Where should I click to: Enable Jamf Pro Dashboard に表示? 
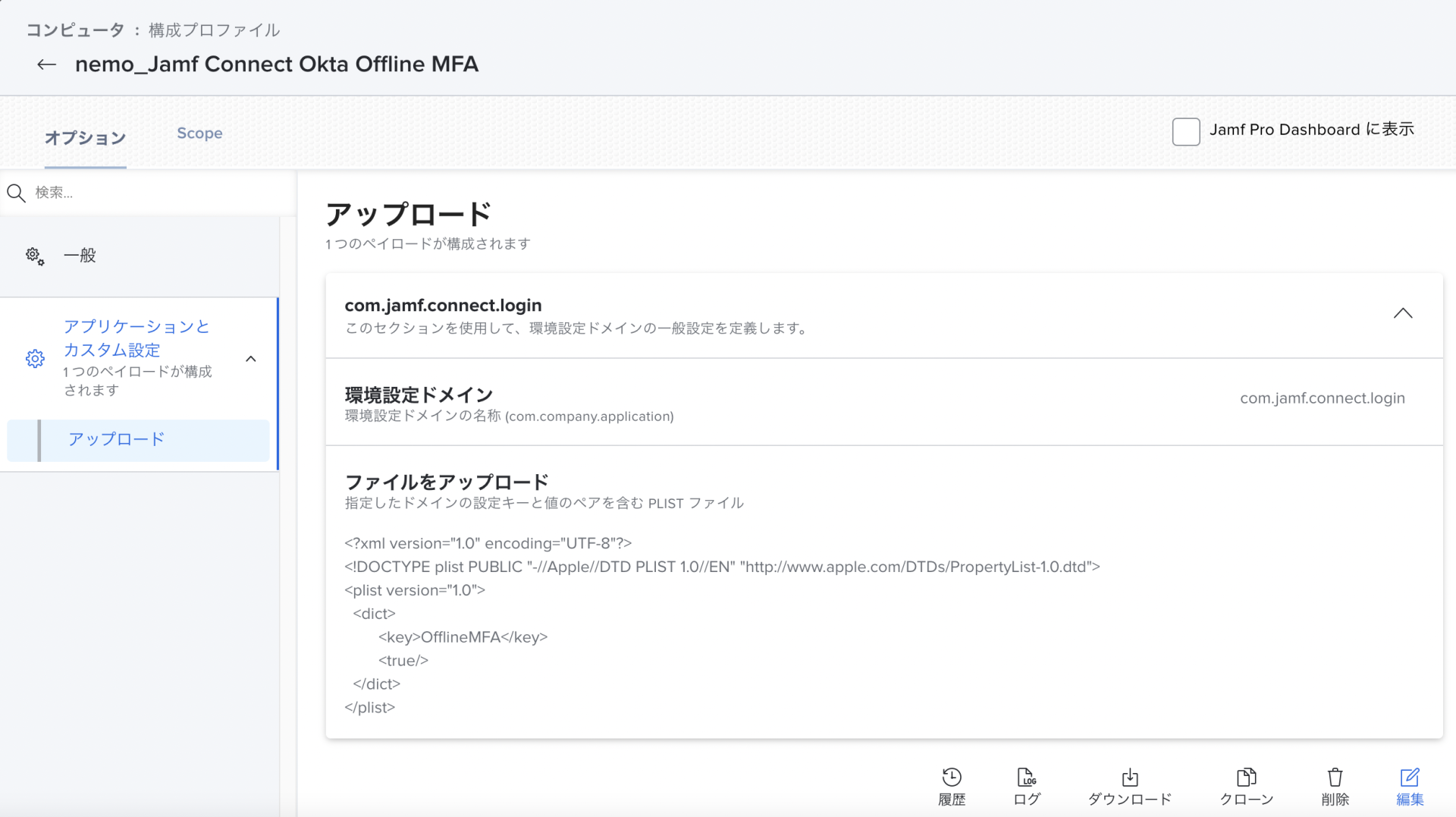pos(1186,131)
